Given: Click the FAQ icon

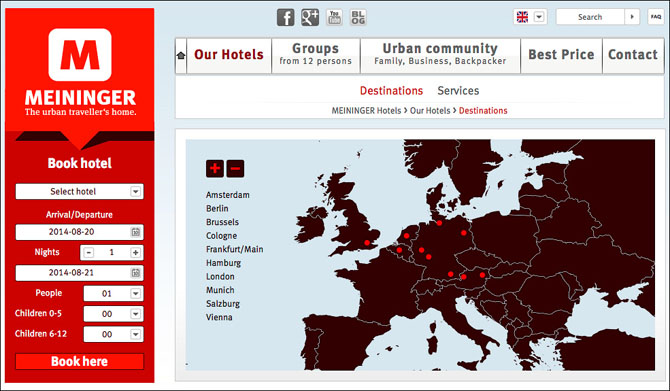Looking at the screenshot, I should pyautogui.click(x=655, y=17).
